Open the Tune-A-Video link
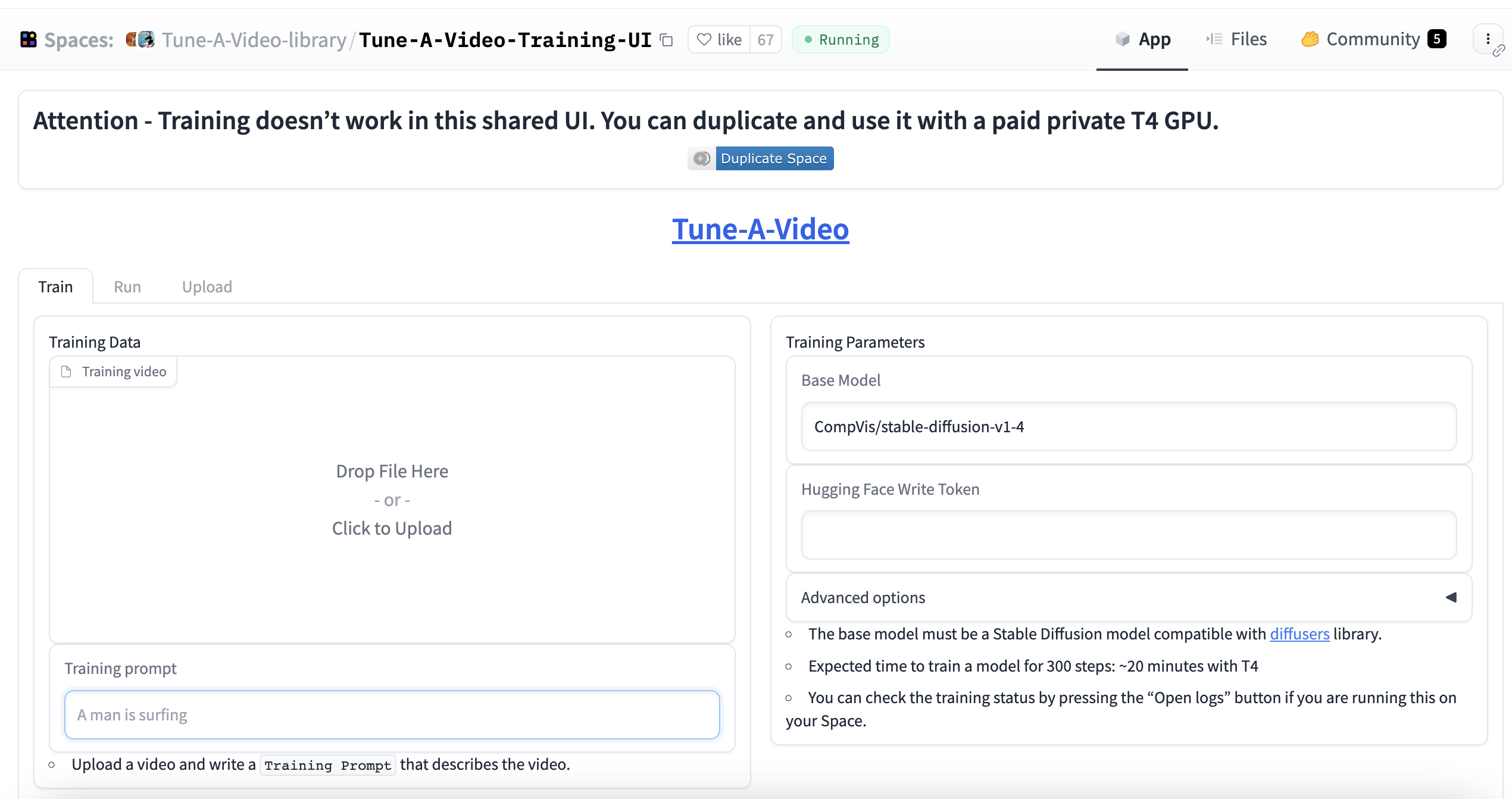The image size is (1512, 799). tap(760, 229)
